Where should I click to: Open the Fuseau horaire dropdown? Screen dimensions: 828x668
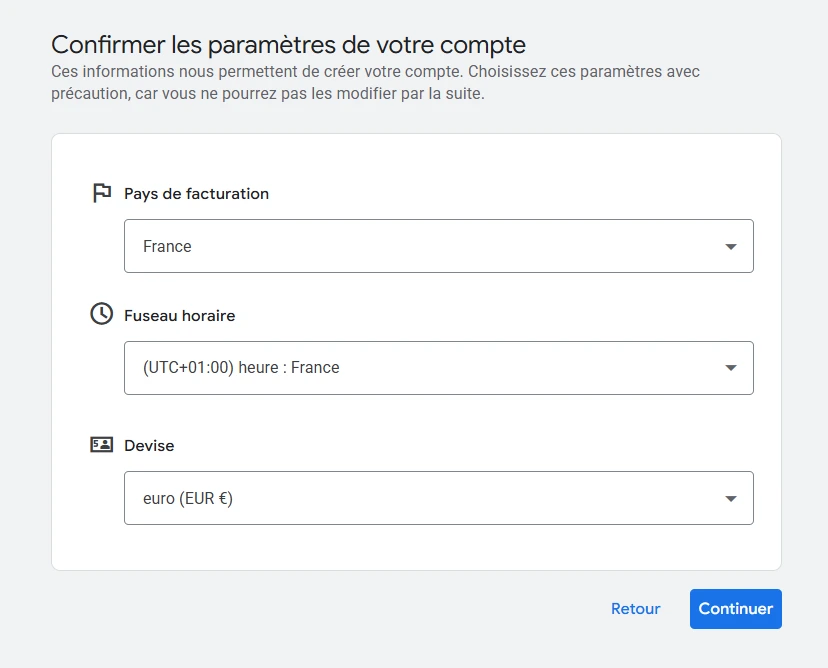pos(438,368)
